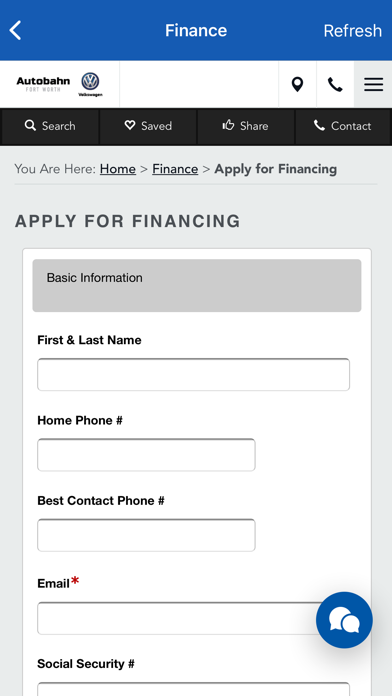Select the Best Contact Phone # field
The image size is (392, 696).
[146, 535]
